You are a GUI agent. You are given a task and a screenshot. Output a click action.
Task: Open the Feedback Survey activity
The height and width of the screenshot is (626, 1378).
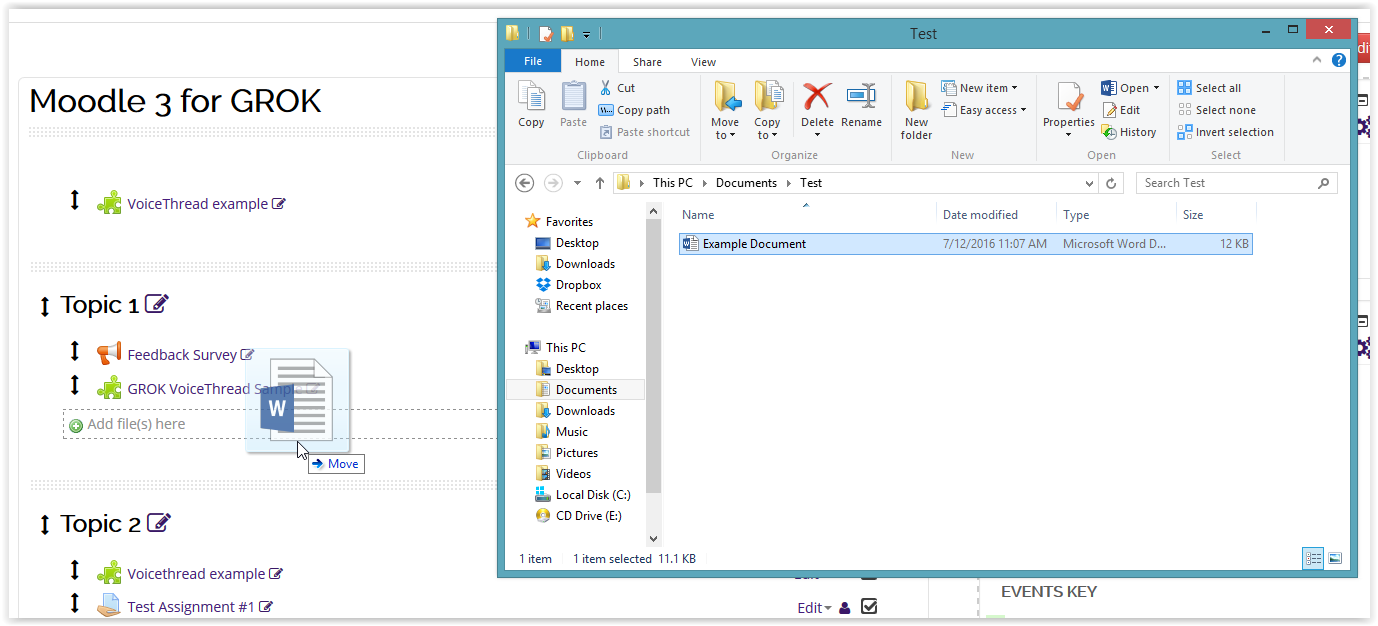pos(182,355)
